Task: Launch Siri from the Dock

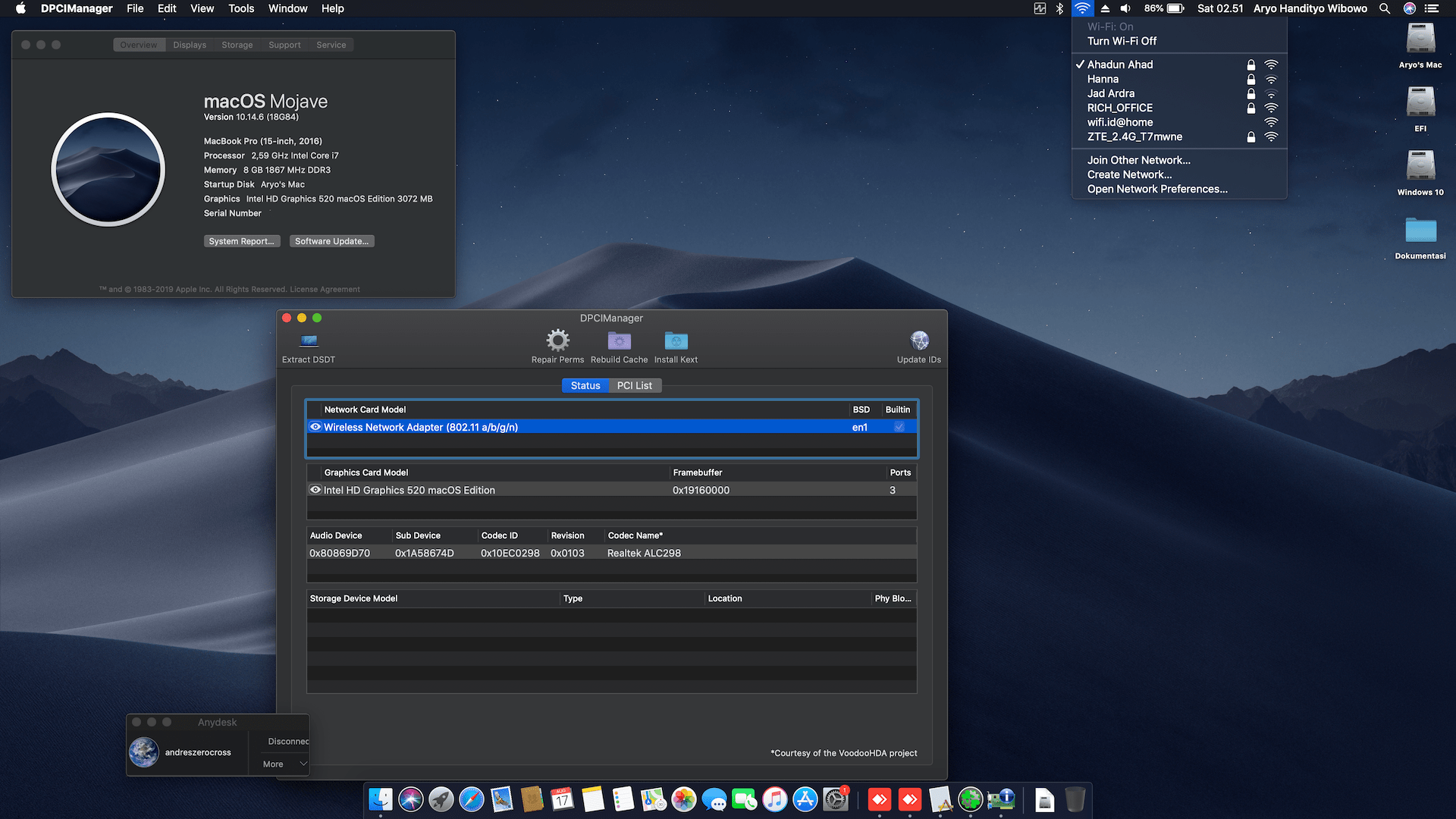Action: click(x=411, y=799)
